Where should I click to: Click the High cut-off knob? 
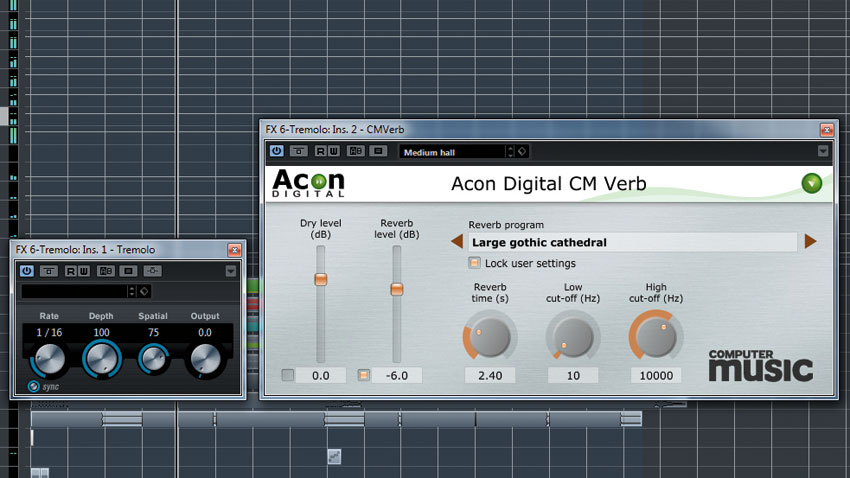click(x=656, y=336)
